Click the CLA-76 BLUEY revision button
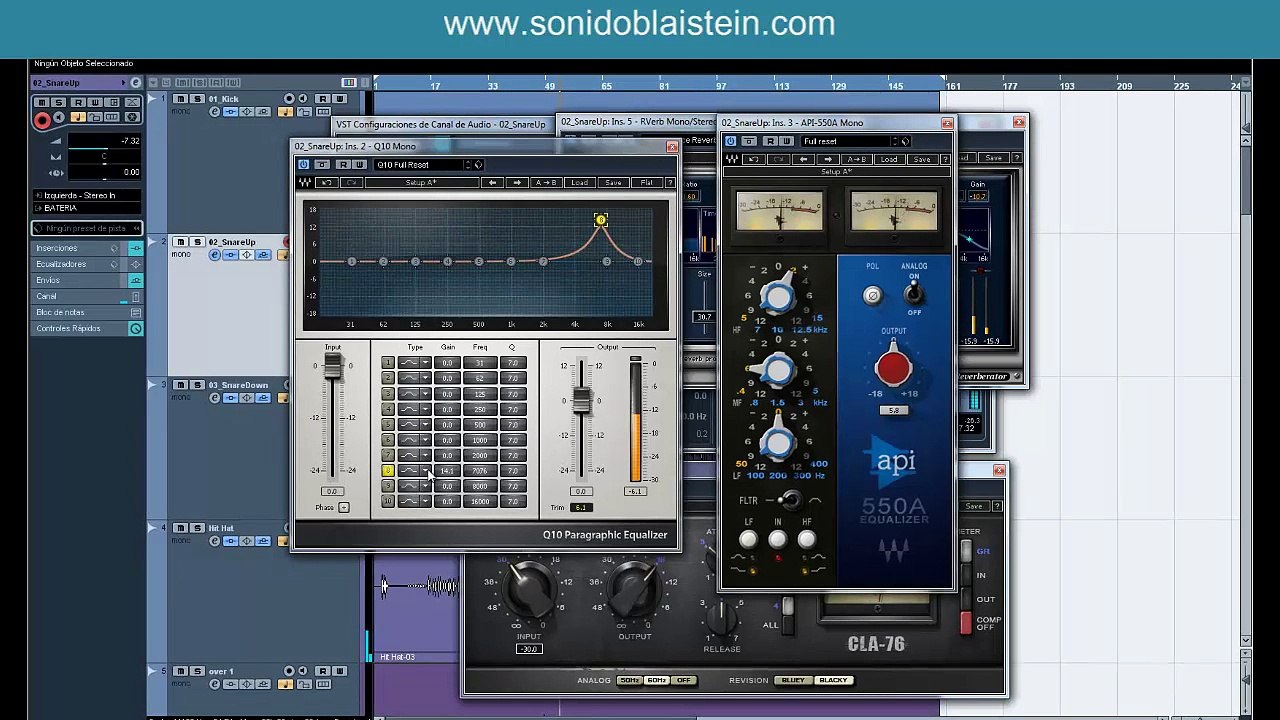The width and height of the screenshot is (1280, 720). (x=793, y=680)
